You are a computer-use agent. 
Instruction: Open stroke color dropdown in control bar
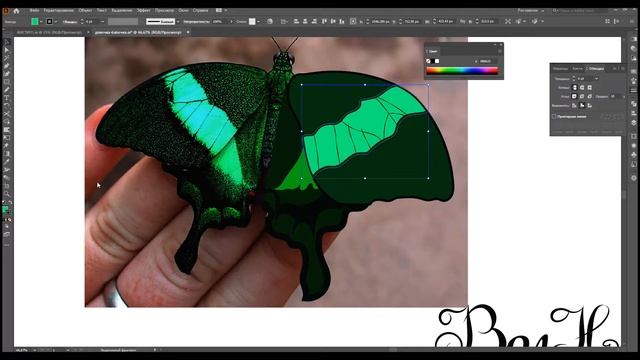point(56,22)
